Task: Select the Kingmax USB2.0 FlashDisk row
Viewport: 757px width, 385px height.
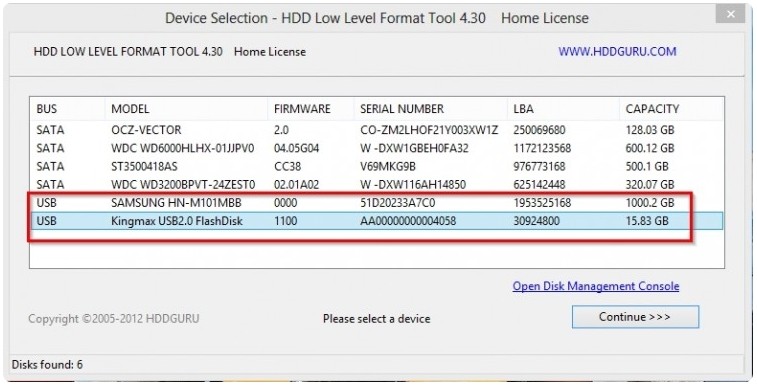Action: (x=377, y=221)
